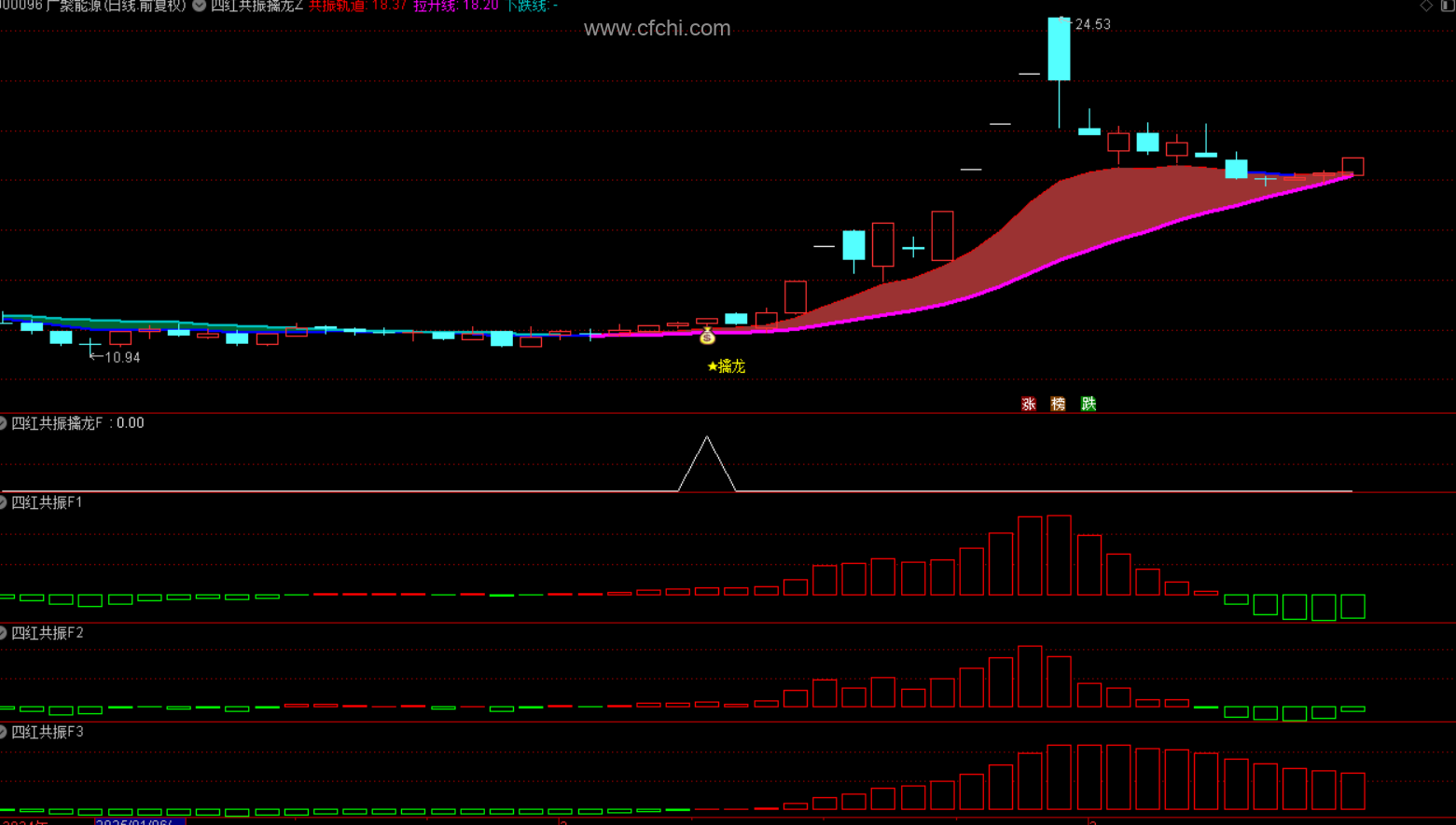The height and width of the screenshot is (825, 1456).
Task: Click the diamond icon at top right
Action: click(1426, 6)
